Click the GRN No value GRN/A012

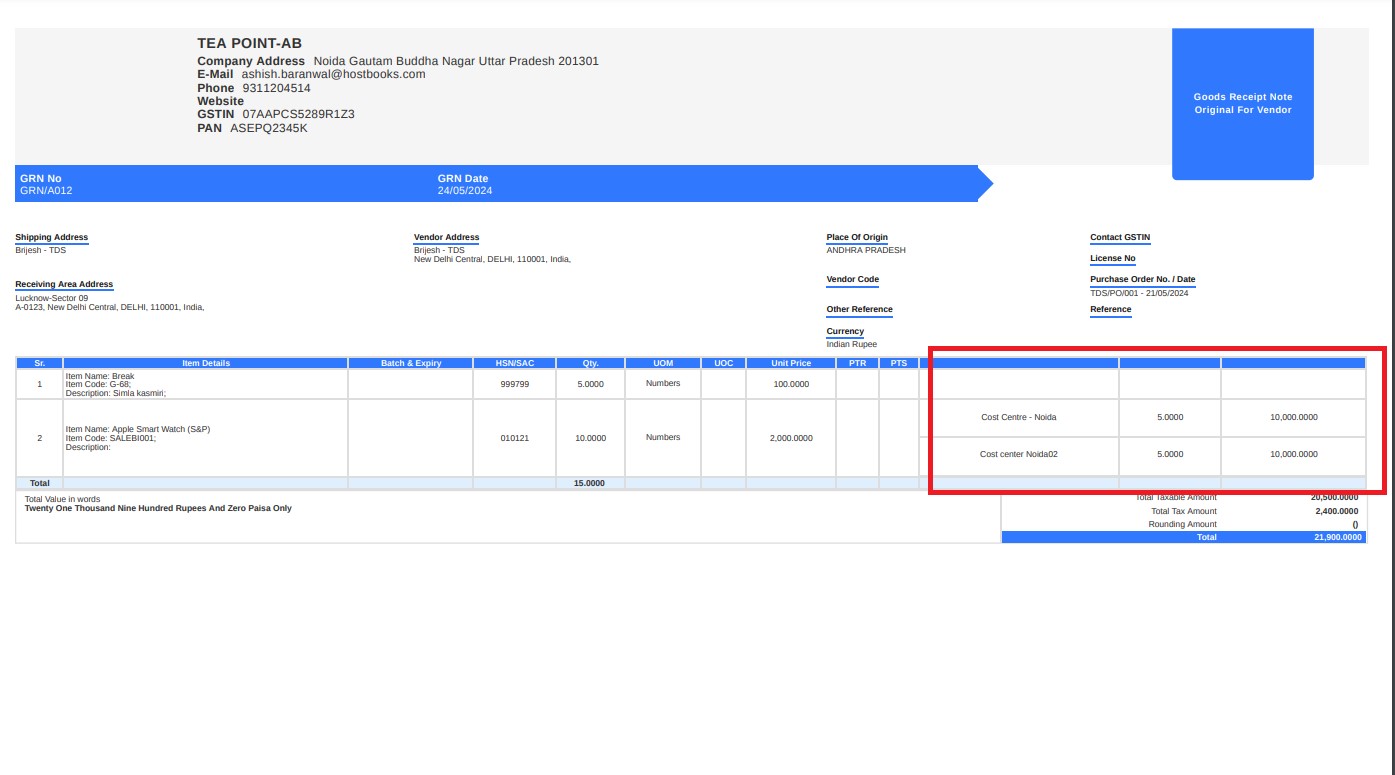tap(46, 190)
